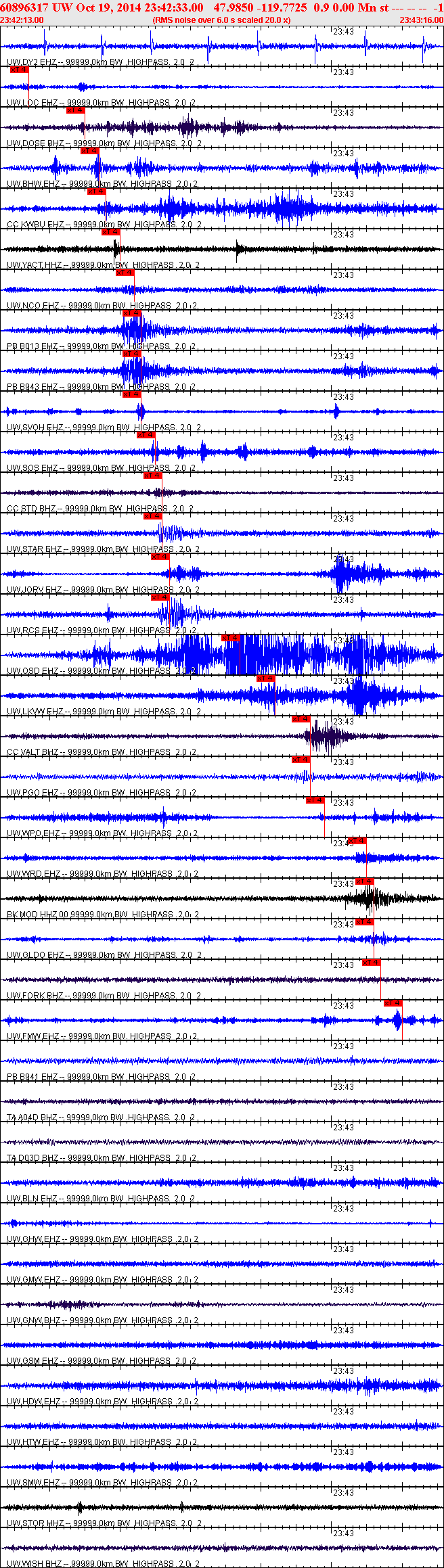Select the pick marker on the UW.OSD trace
This screenshot has height=1568, width=444.
click(x=231, y=638)
